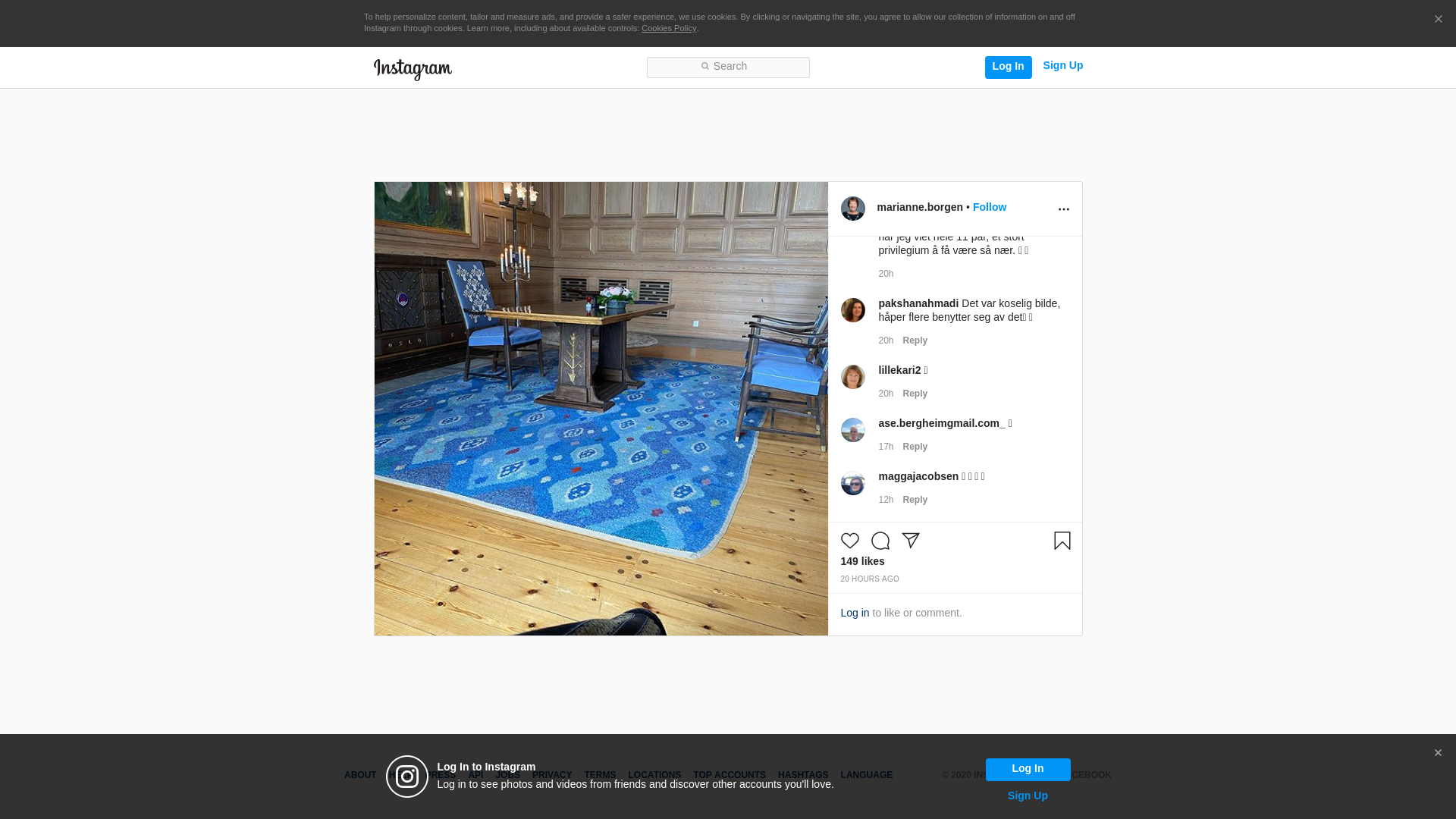This screenshot has width=1456, height=819.
Task: Open the marianne.borgen username link
Action: pos(920,207)
